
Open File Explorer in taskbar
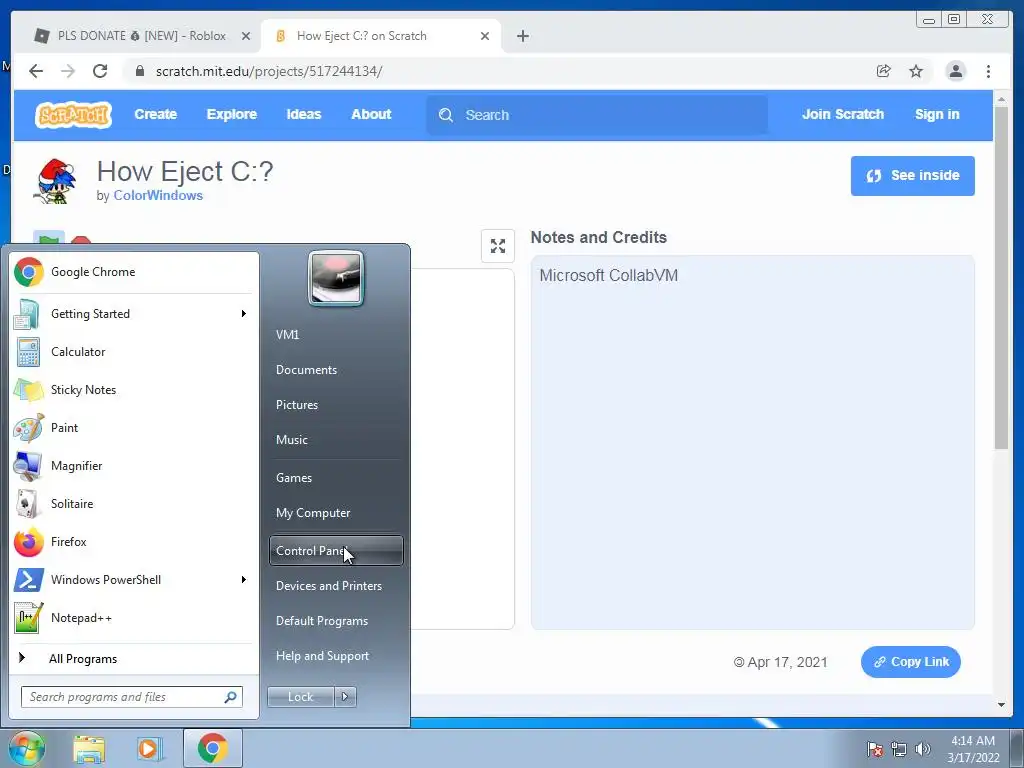coord(89,748)
